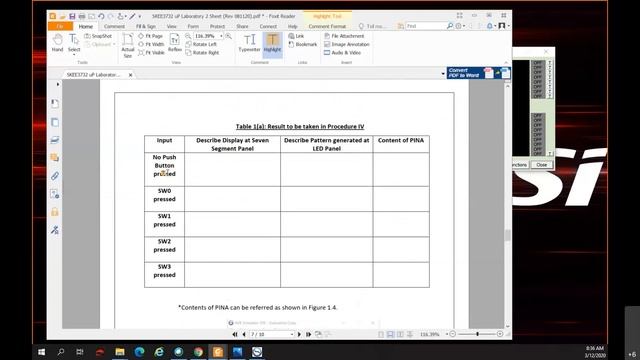Screen dimensions: 640x360
Task: Go to the previous page
Action: click(x=244, y=334)
